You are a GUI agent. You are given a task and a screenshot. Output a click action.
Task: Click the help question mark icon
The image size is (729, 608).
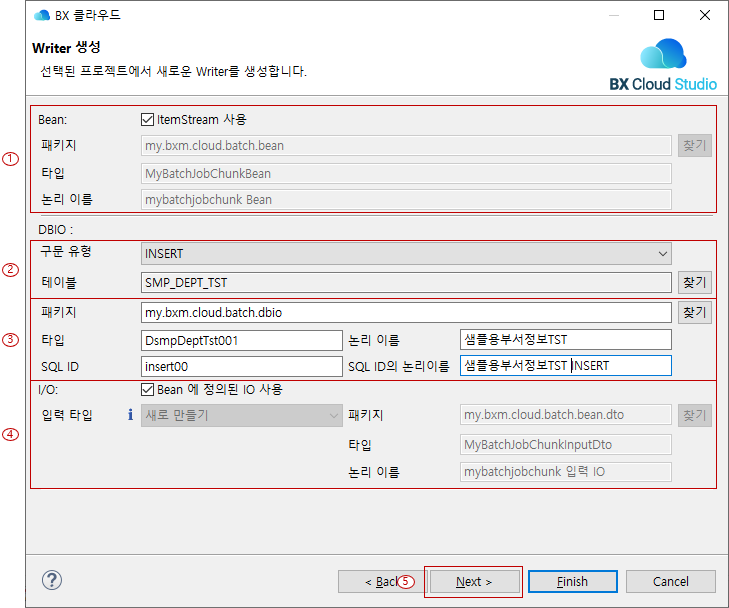[53, 581]
